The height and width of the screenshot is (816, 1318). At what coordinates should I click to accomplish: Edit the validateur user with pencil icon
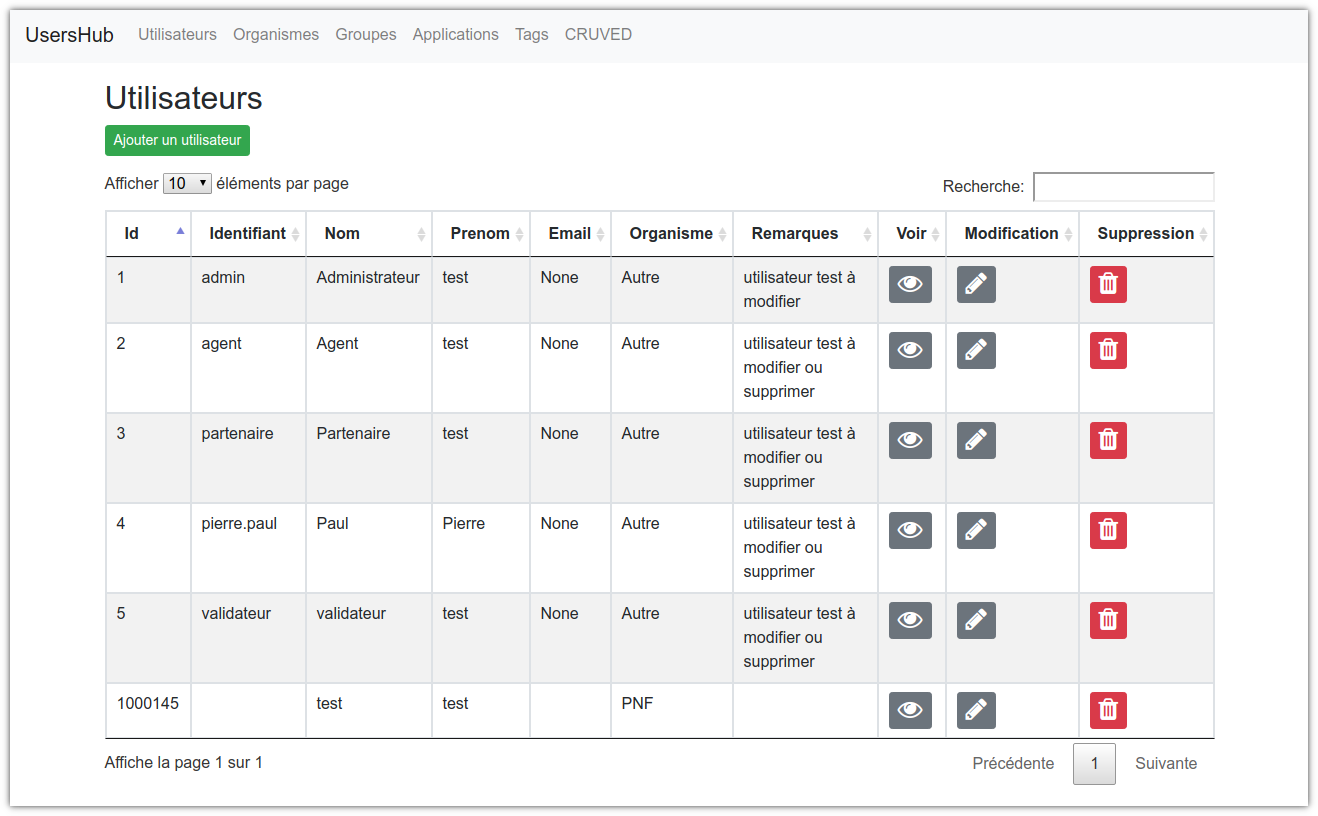click(x=976, y=621)
